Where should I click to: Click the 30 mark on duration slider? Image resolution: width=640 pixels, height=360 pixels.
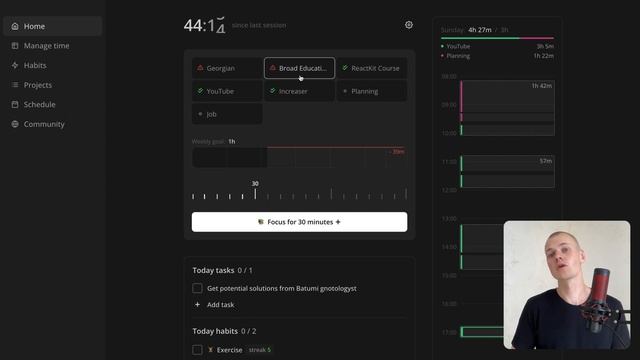(255, 191)
